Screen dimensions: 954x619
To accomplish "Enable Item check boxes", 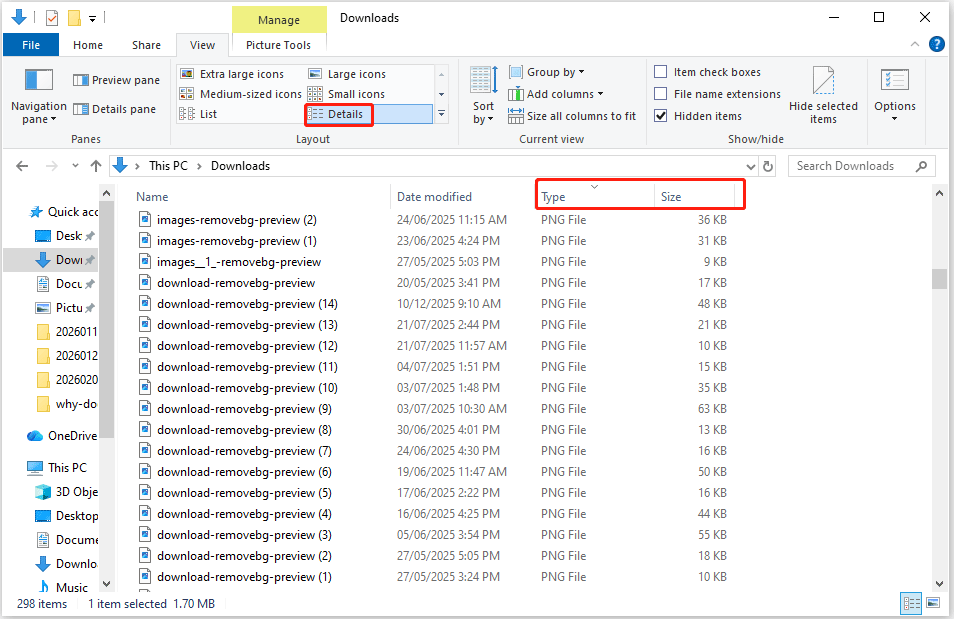I will [x=661, y=71].
